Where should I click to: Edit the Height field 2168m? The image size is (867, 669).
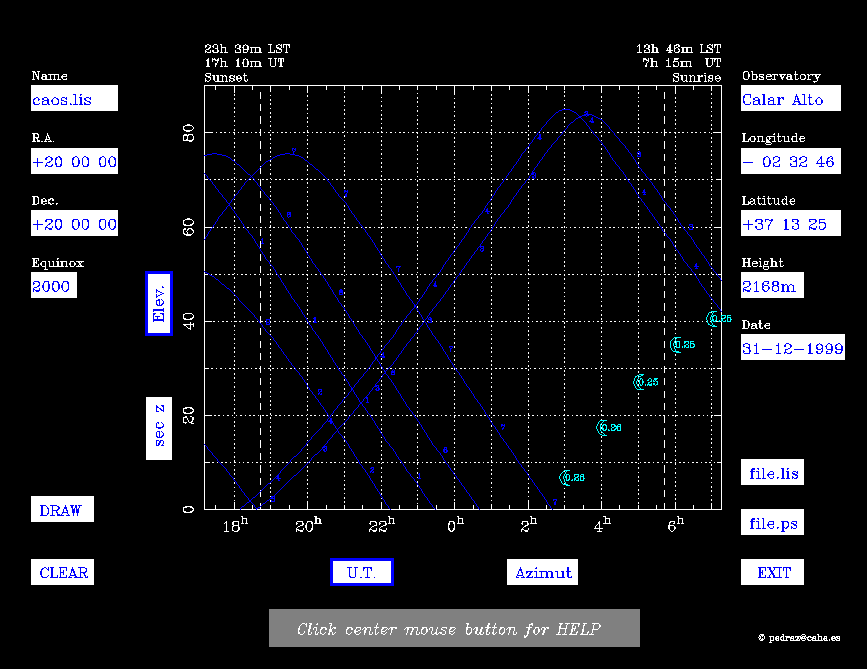[x=772, y=285]
